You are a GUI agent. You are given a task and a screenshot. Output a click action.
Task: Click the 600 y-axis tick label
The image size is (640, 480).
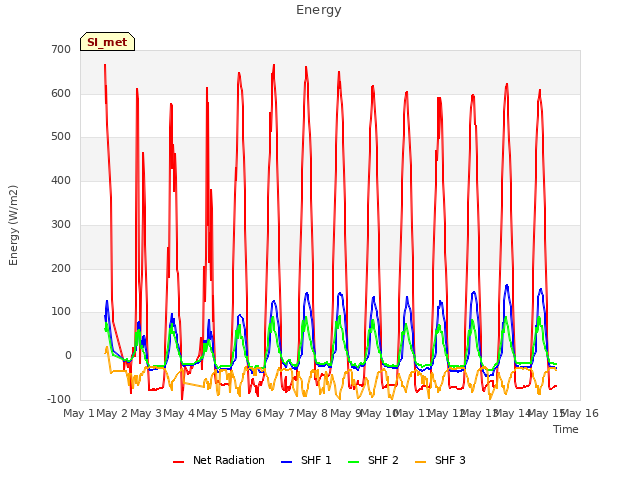click(61, 93)
